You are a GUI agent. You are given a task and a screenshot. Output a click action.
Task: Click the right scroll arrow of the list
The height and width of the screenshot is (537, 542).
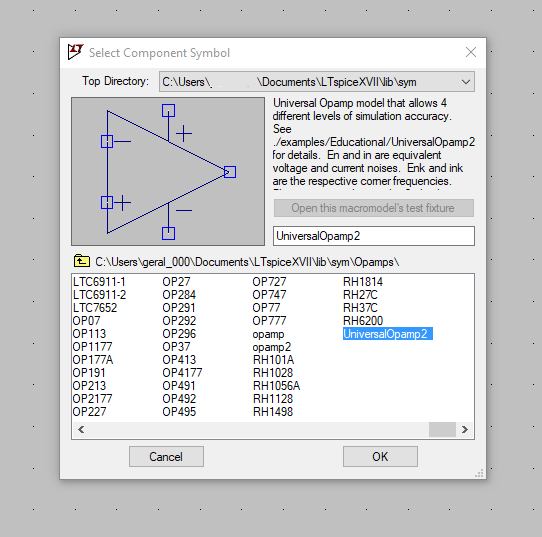(465, 430)
